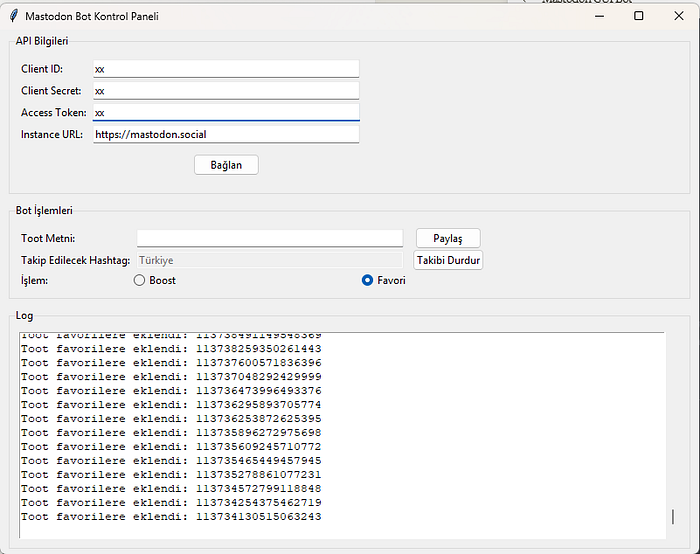The image size is (700, 554).
Task: Click the Access Token: label
Action: coord(54,112)
